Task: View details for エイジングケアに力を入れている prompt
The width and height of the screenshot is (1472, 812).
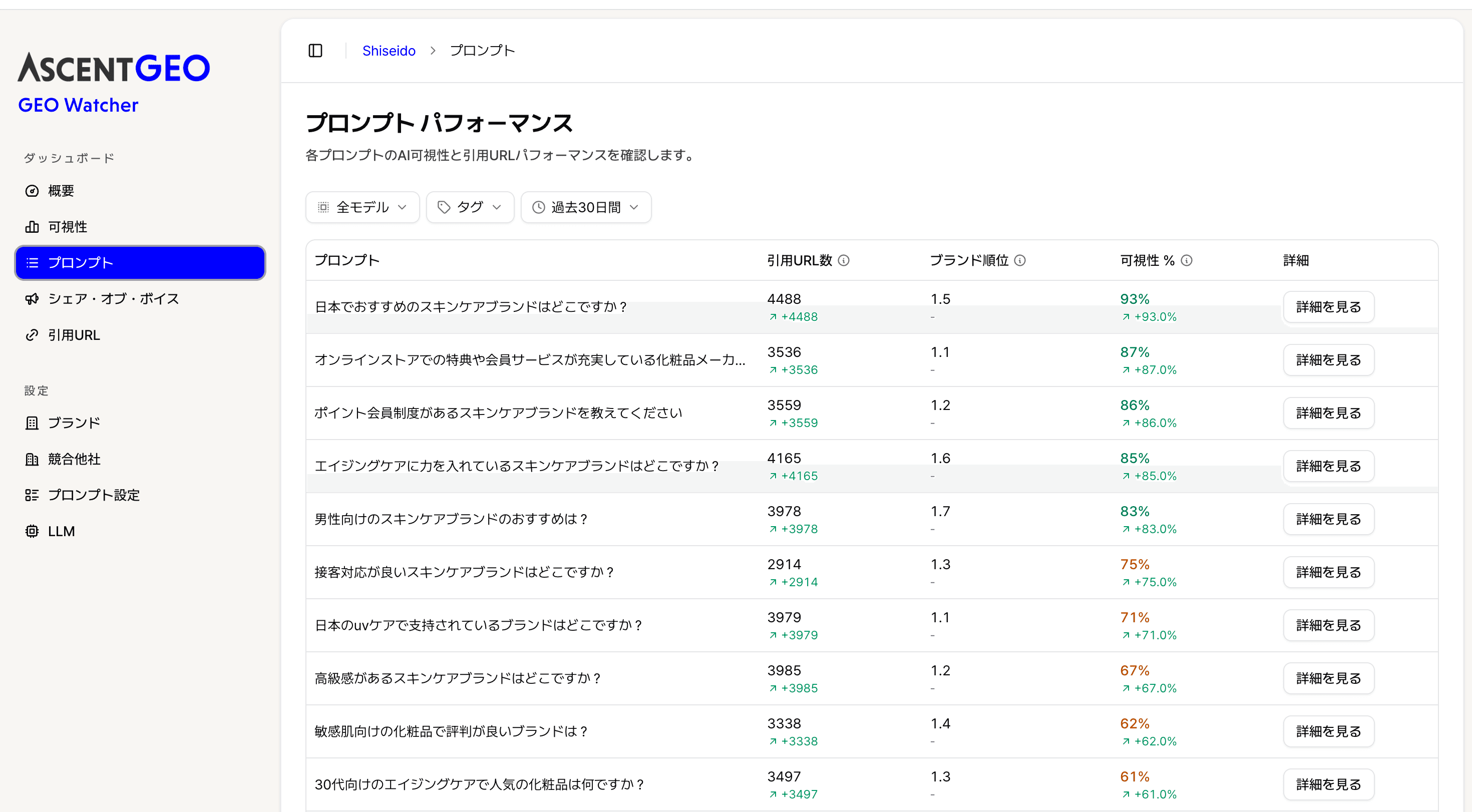Action: click(1329, 466)
